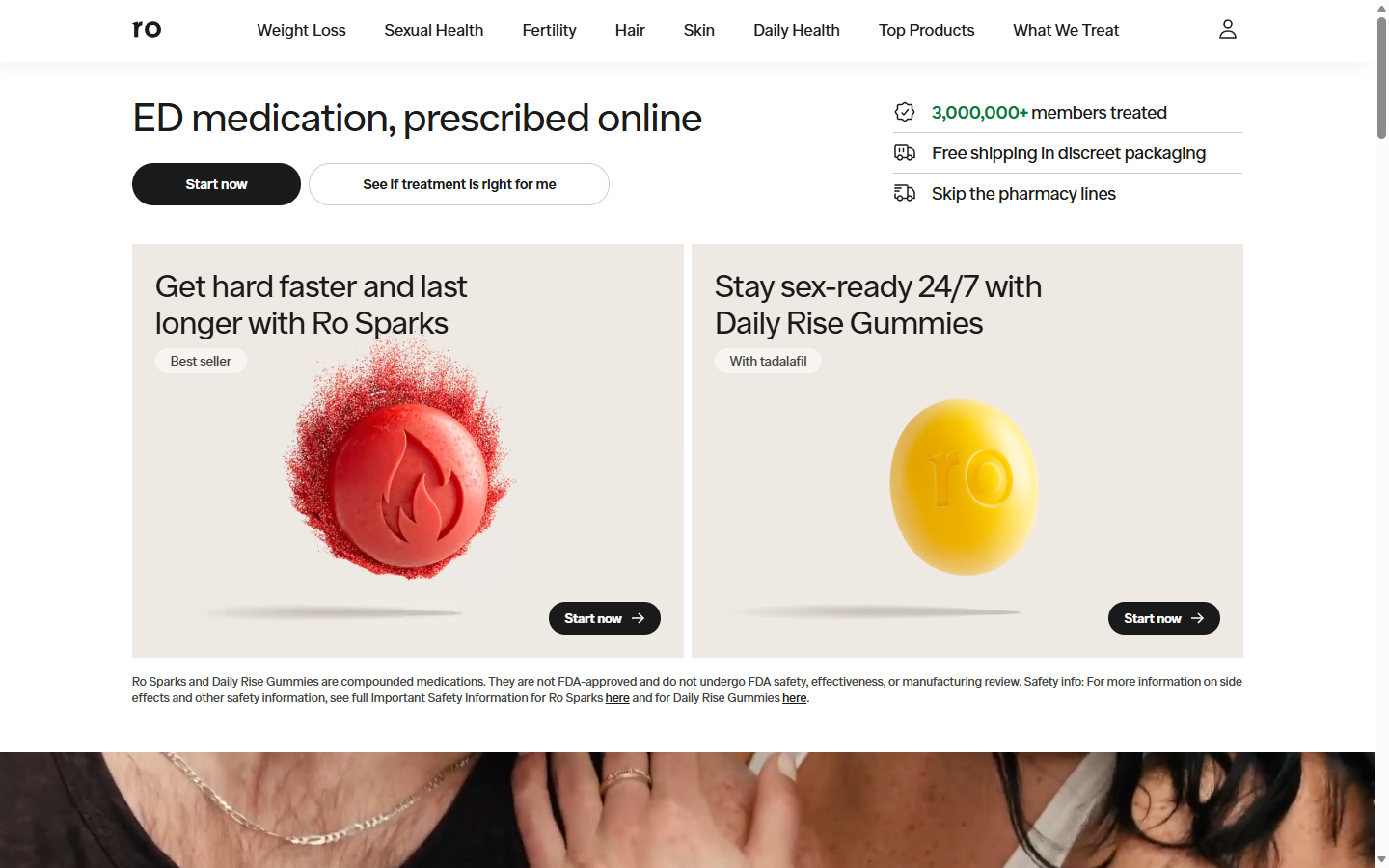Screen dimensions: 1389x868
Task: Expand the Fertility navigation item
Action: coord(549,30)
